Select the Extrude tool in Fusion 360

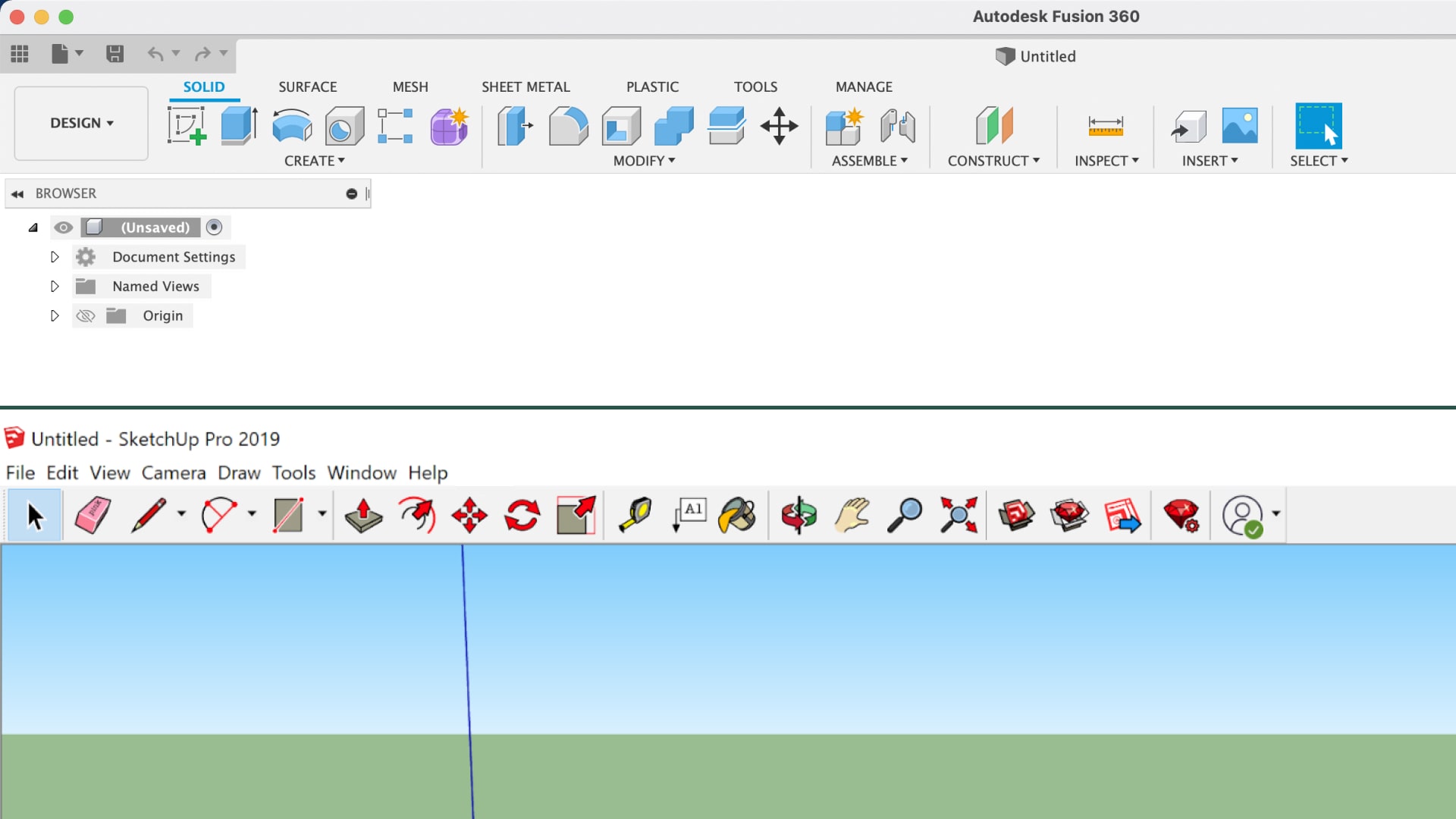click(x=240, y=126)
